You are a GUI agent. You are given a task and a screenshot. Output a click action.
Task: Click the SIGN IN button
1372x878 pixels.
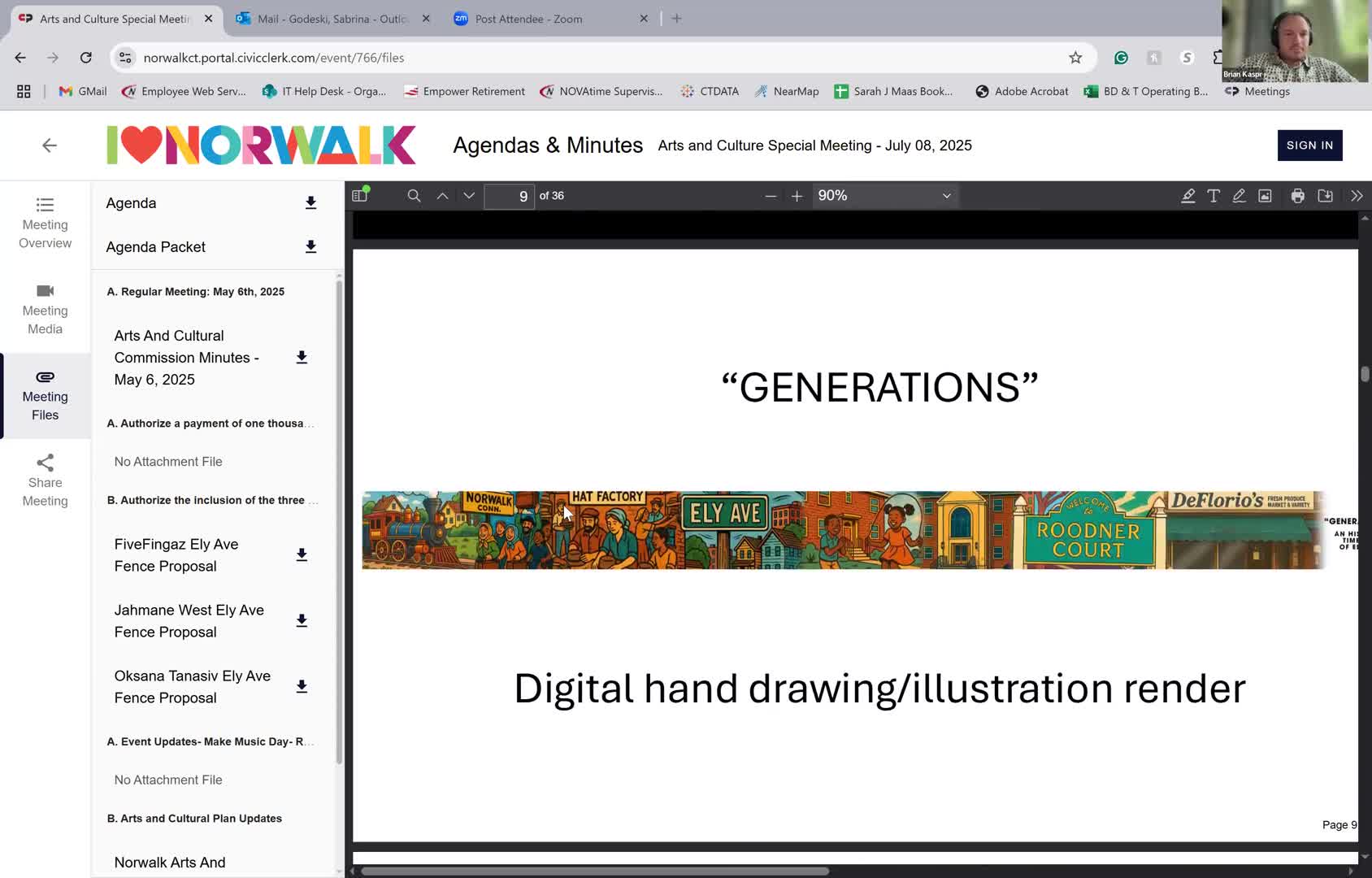coord(1309,146)
